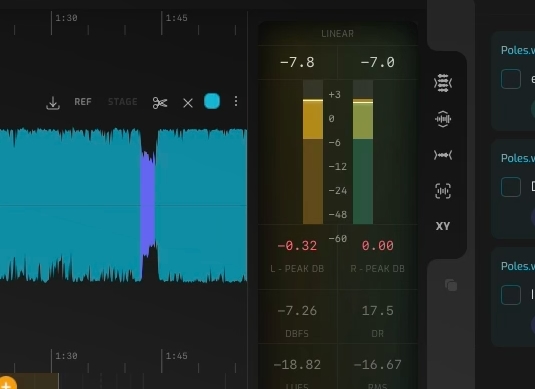Click the -18.82 LUFS value
This screenshot has width=535, height=389.
tap(297, 365)
